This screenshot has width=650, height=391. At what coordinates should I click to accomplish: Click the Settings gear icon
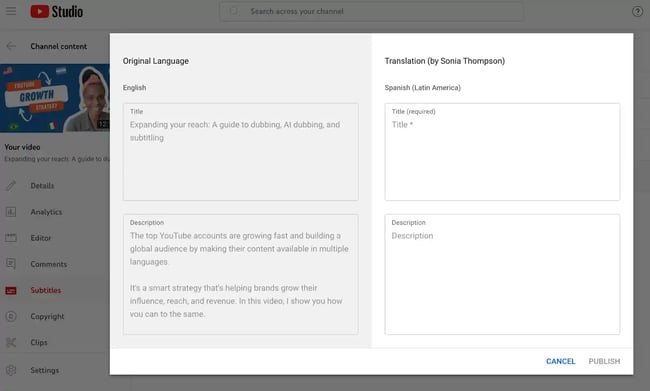[x=11, y=370]
